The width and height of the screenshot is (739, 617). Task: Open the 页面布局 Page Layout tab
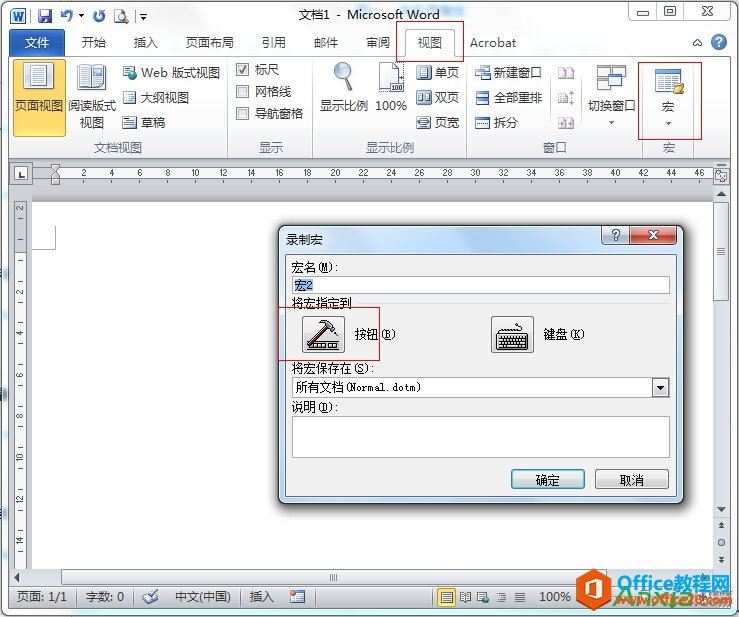click(x=210, y=43)
